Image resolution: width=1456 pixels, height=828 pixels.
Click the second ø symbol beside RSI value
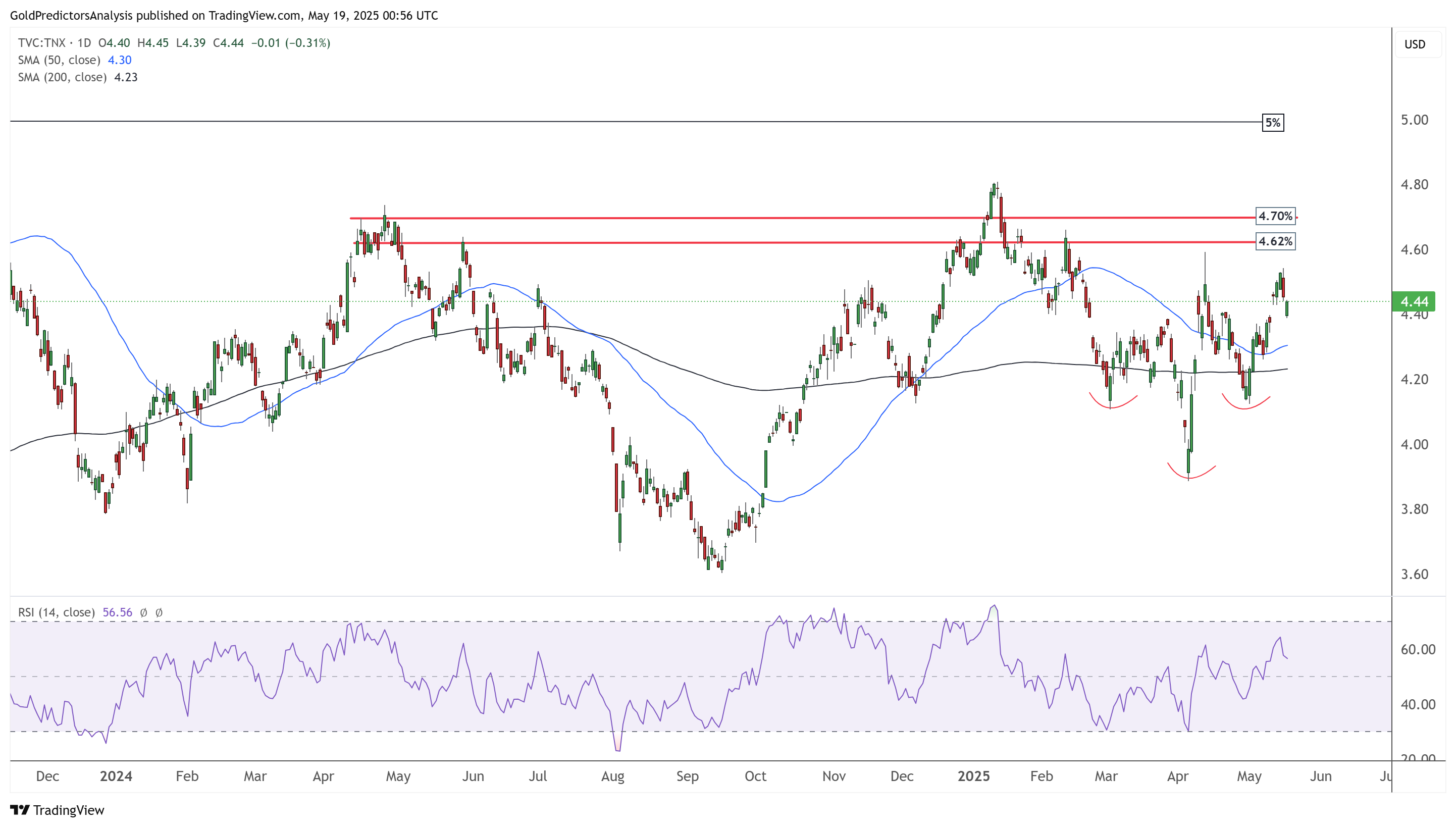click(159, 612)
